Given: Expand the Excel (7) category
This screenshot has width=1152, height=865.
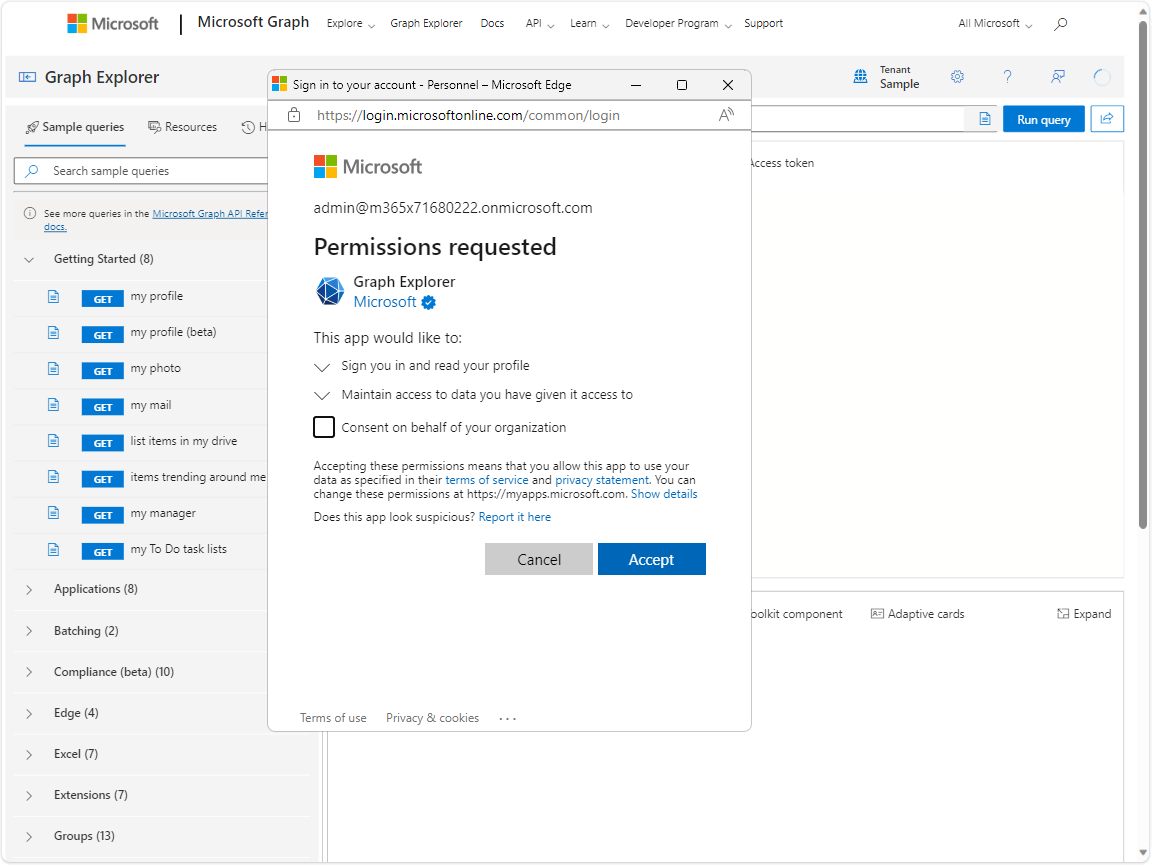Looking at the screenshot, I should (29, 755).
